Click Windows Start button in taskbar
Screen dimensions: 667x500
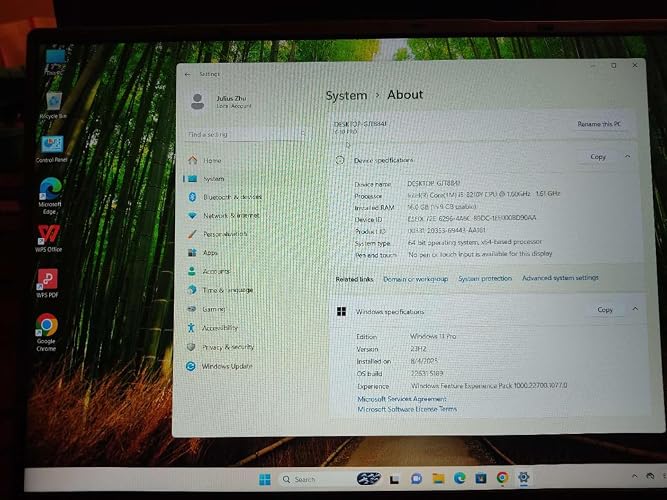tap(265, 479)
